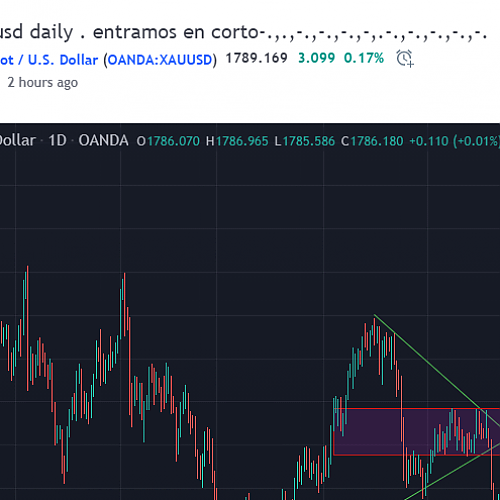Click the open value O1786.070
This screenshot has height=500, width=500.
(168, 141)
